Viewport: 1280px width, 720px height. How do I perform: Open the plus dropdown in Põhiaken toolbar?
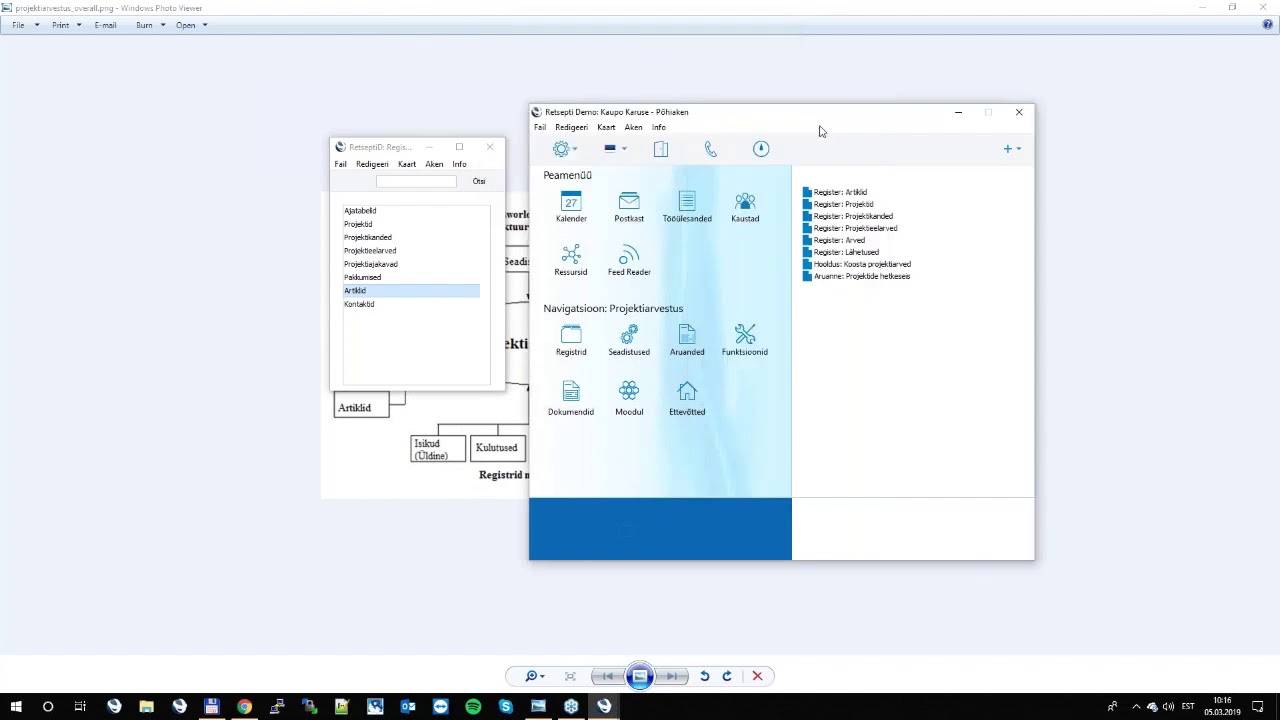1012,149
